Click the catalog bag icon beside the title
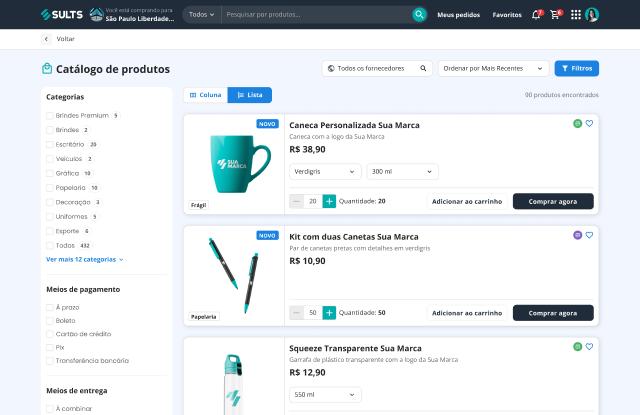Viewport: 640px width, 415px height. [47, 69]
